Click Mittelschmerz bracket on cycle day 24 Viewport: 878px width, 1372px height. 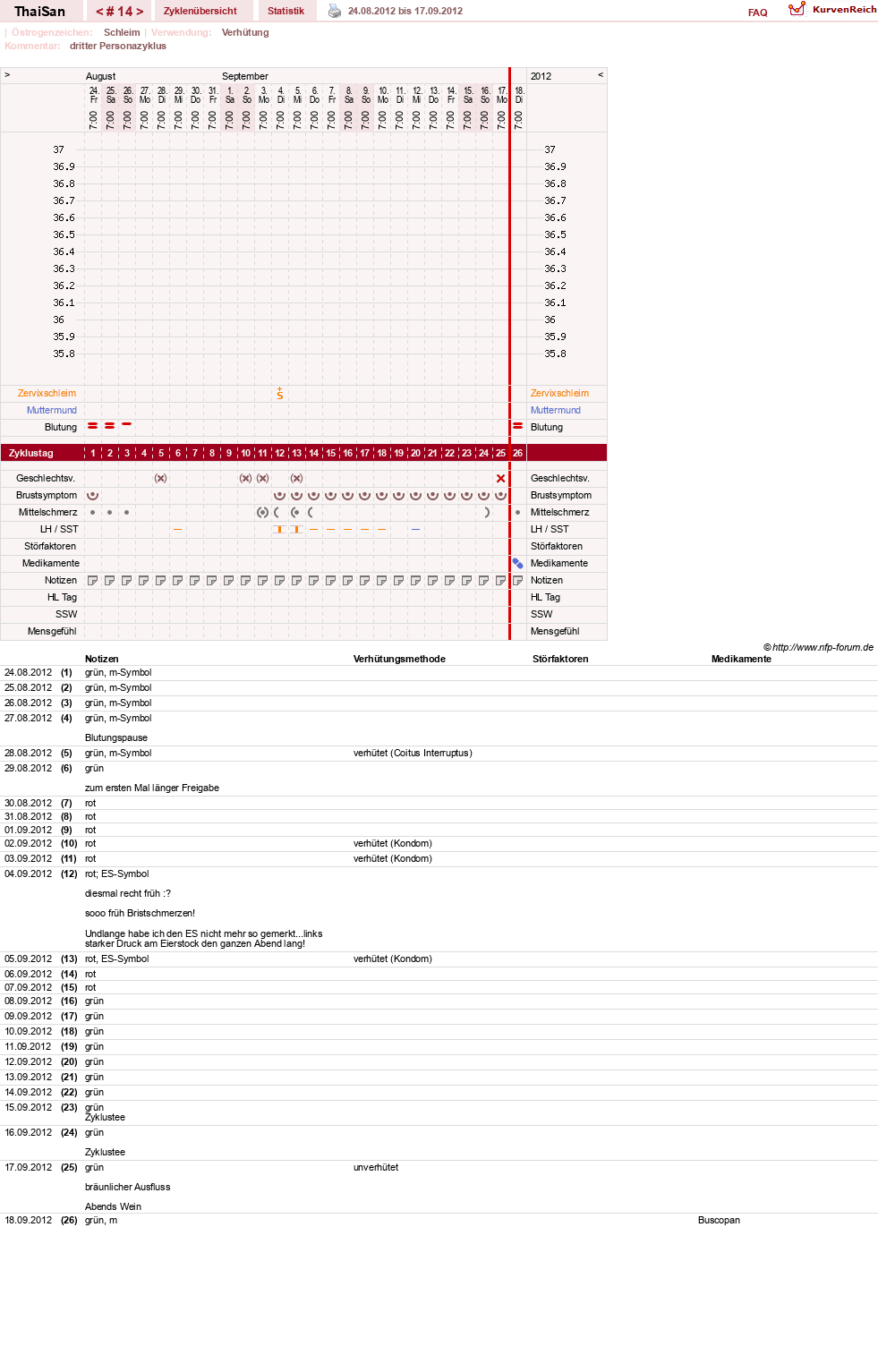click(x=487, y=513)
